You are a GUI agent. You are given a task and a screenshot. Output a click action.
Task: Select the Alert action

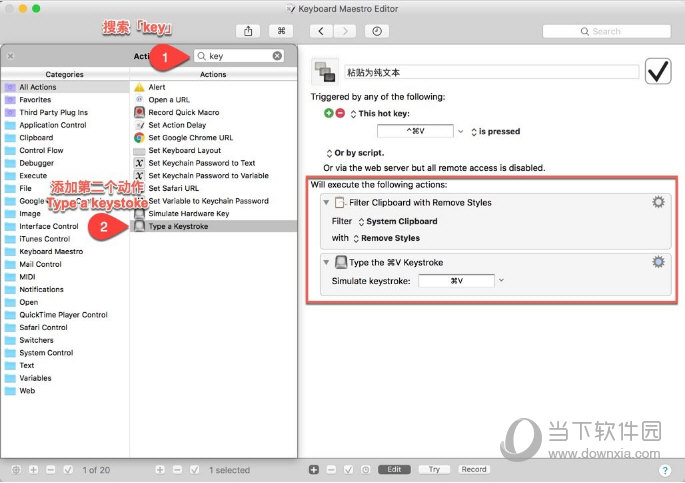tap(214, 87)
